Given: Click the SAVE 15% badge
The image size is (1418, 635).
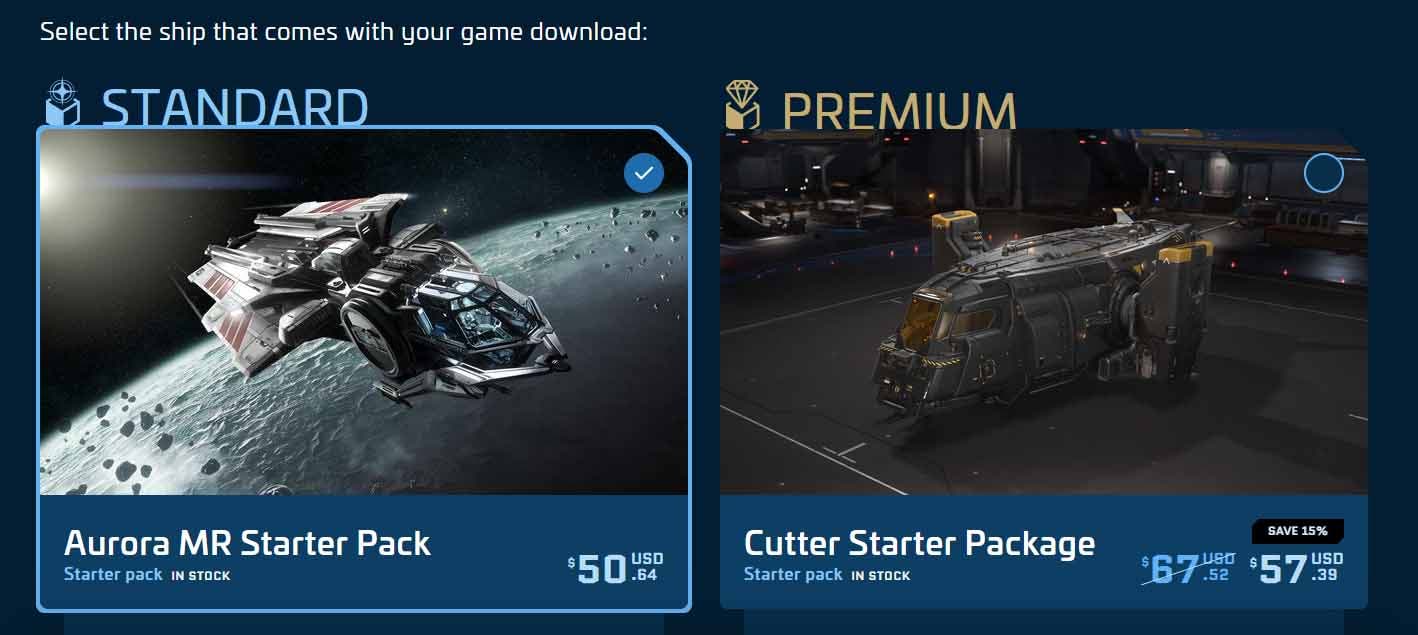Looking at the screenshot, I should click(x=1297, y=531).
